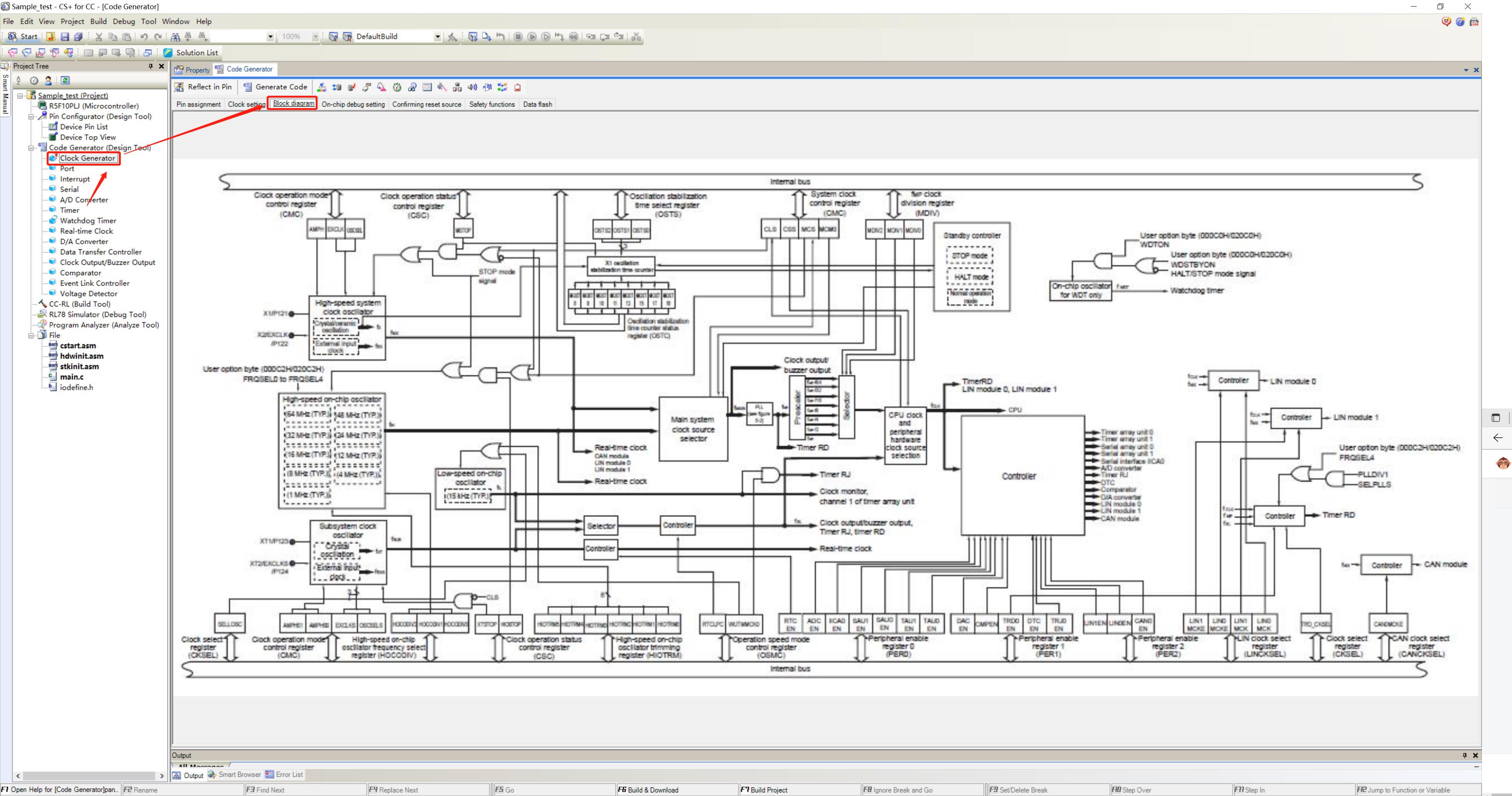Switch to Clock setting tab
The height and width of the screenshot is (796, 1512).
coord(247,104)
